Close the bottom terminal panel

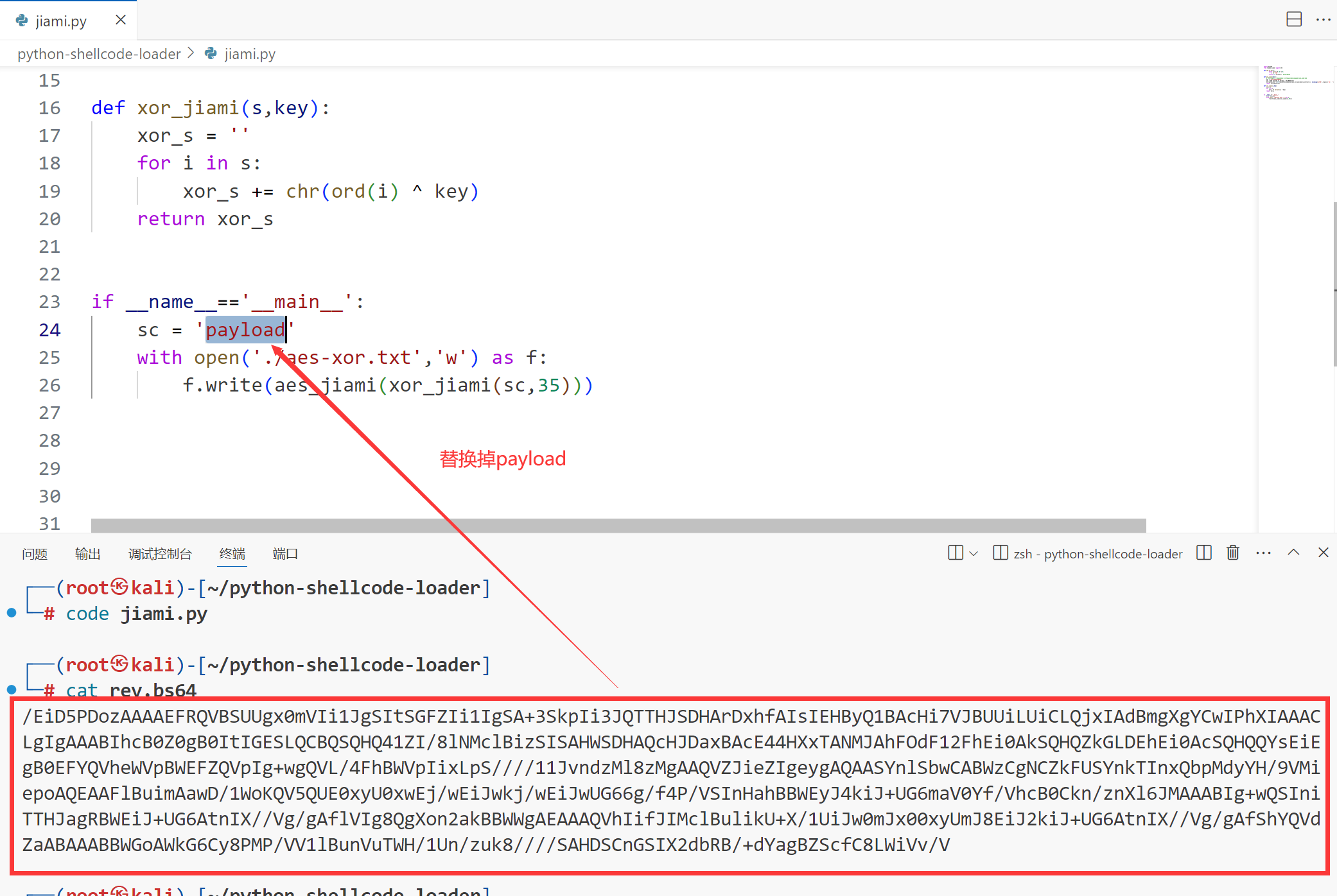point(1323,553)
